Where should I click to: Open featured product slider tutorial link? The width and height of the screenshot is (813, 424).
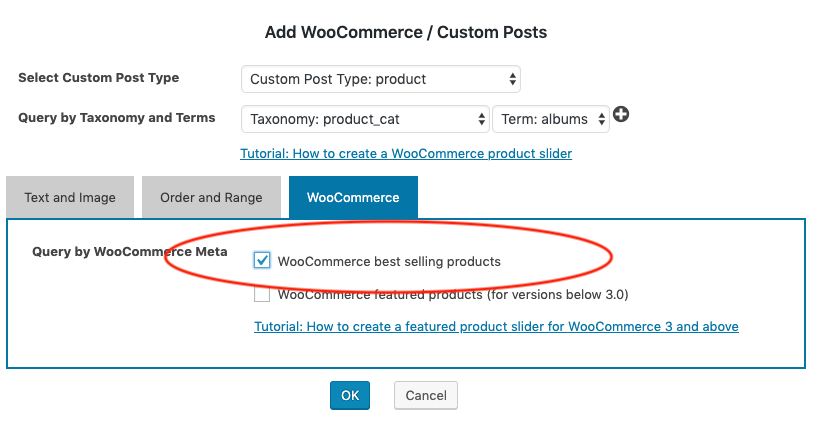496,327
